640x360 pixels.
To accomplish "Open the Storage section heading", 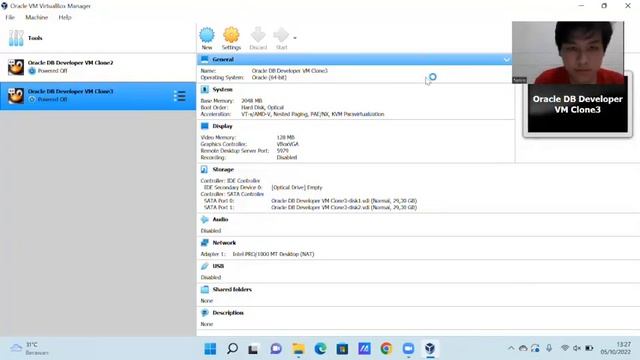I will [x=223, y=169].
